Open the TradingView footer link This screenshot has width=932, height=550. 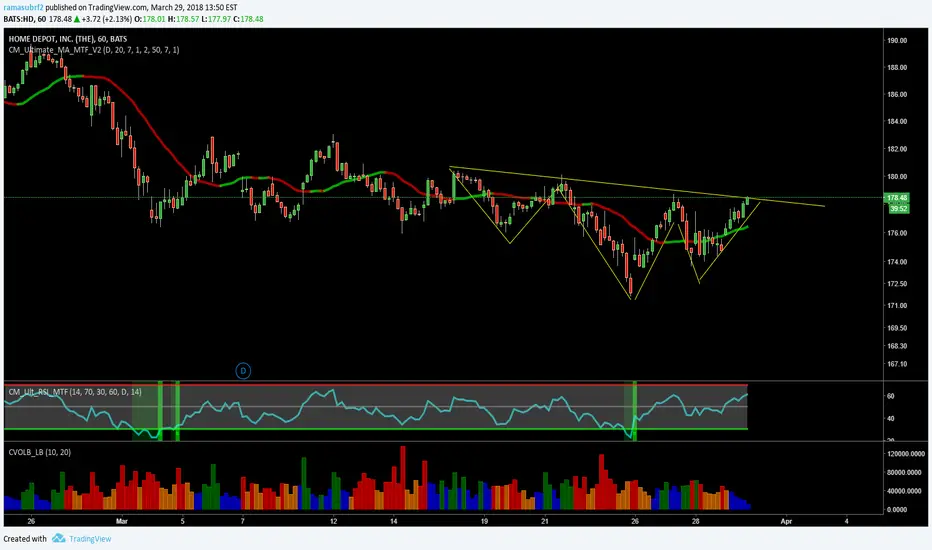[x=90, y=539]
